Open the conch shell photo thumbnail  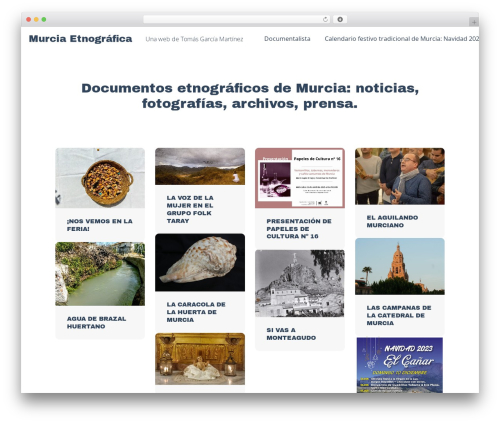point(200,262)
